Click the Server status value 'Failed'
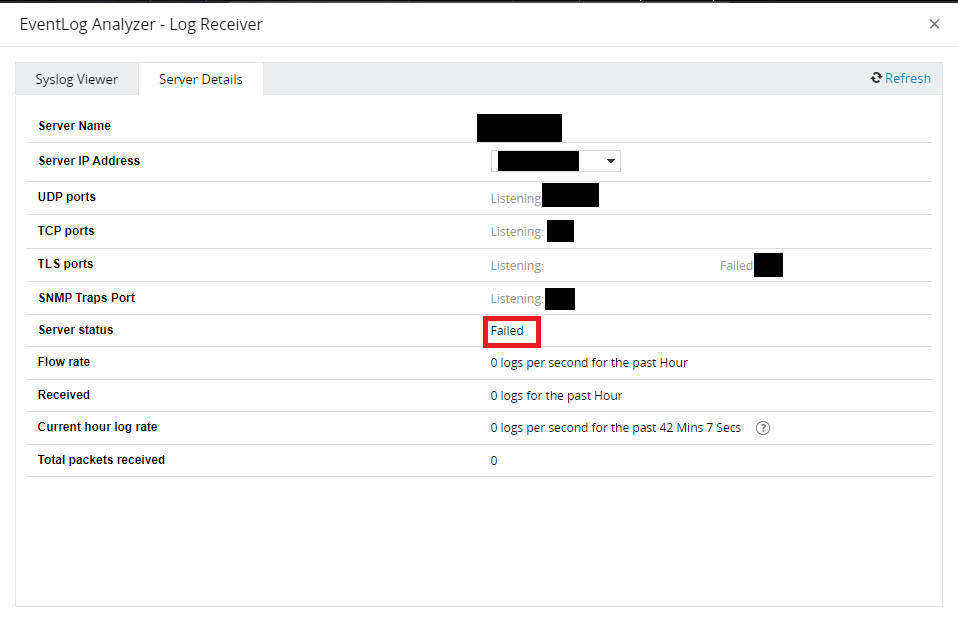This screenshot has height=621, width=958. coord(507,331)
